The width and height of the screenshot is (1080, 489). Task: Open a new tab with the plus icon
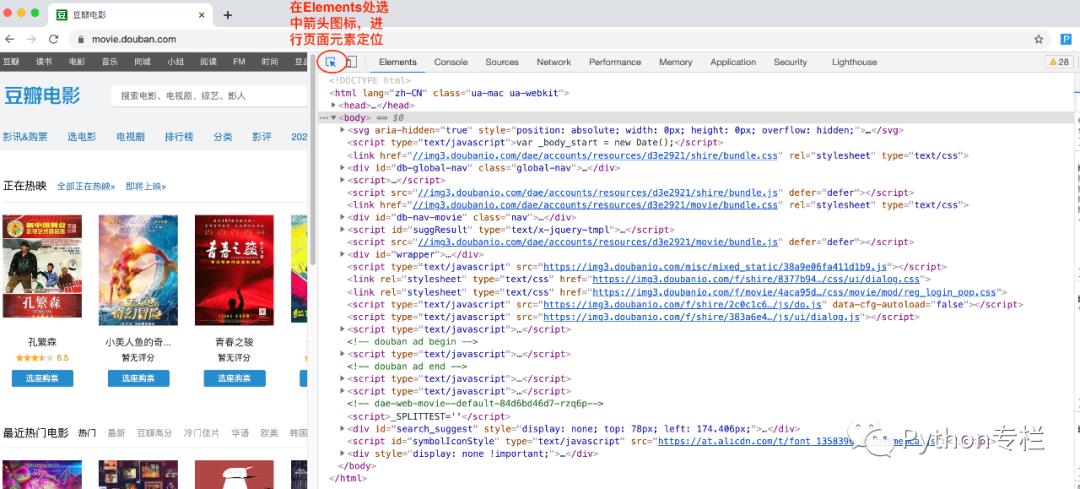(x=228, y=14)
